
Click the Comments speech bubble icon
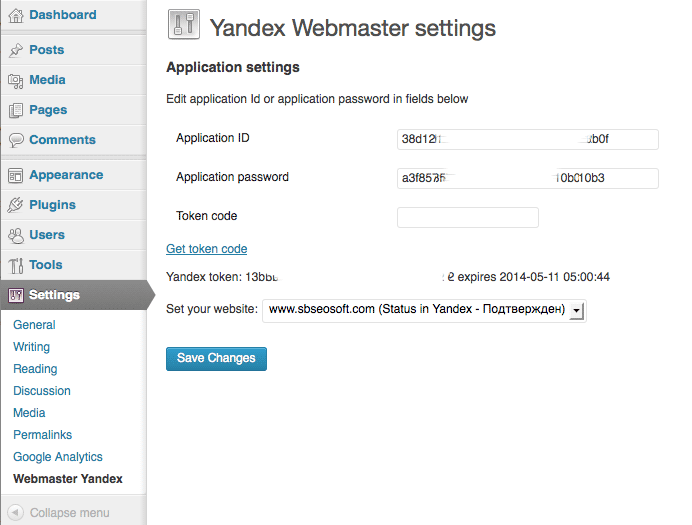[16, 140]
